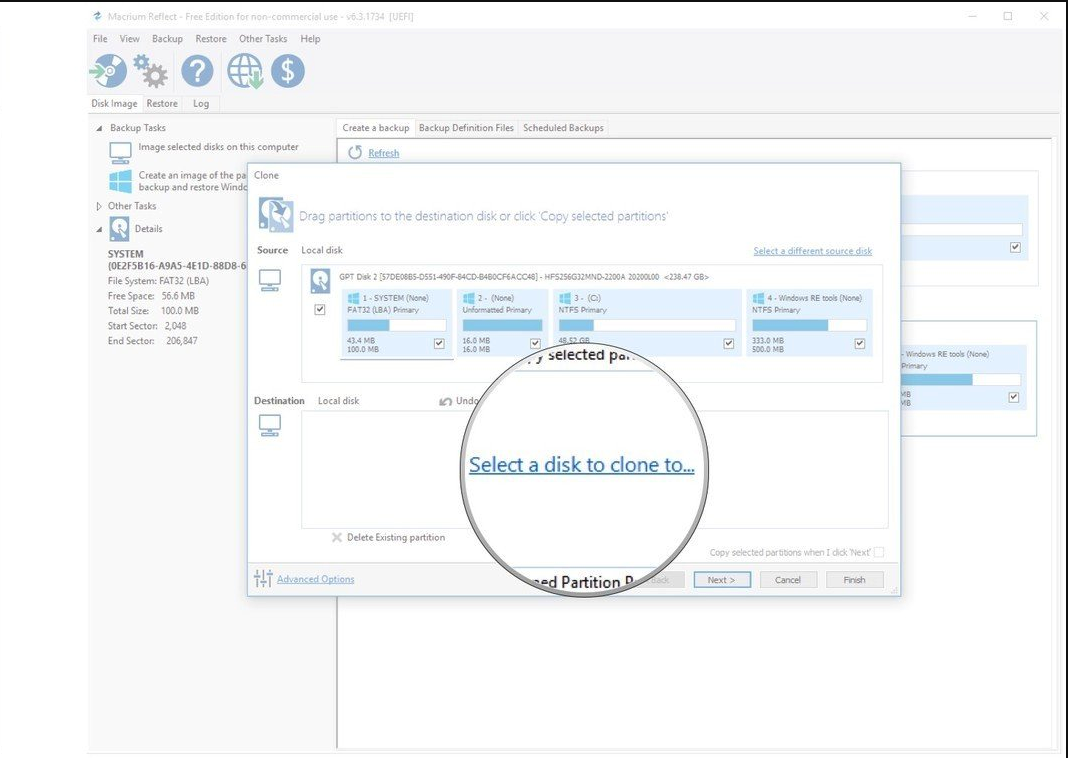Click the blue question mark help icon
The image size is (1068, 758).
click(x=198, y=71)
